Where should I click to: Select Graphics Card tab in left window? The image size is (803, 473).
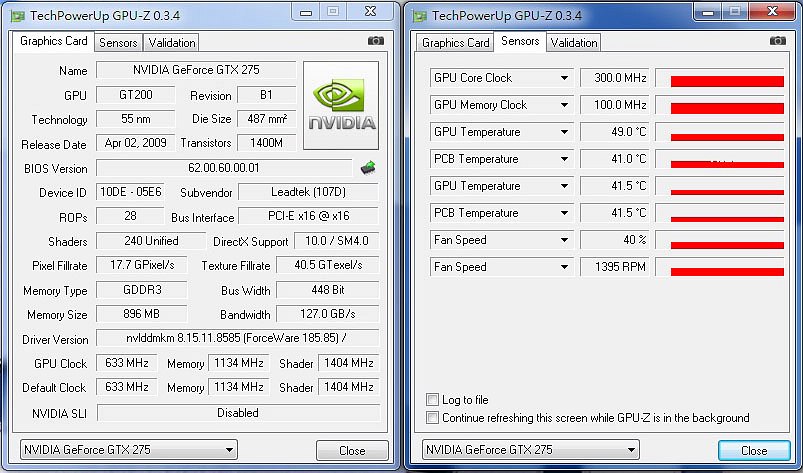click(54, 41)
